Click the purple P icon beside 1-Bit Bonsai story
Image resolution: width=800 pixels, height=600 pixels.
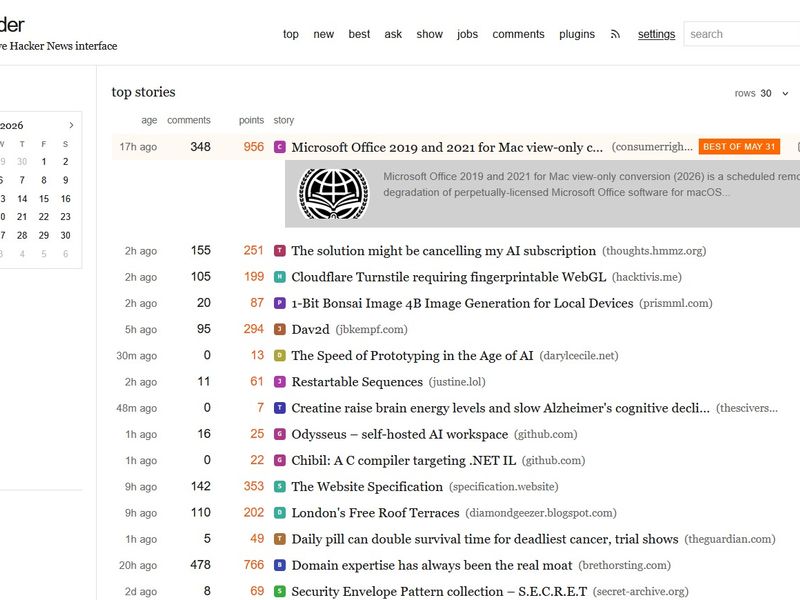280,303
